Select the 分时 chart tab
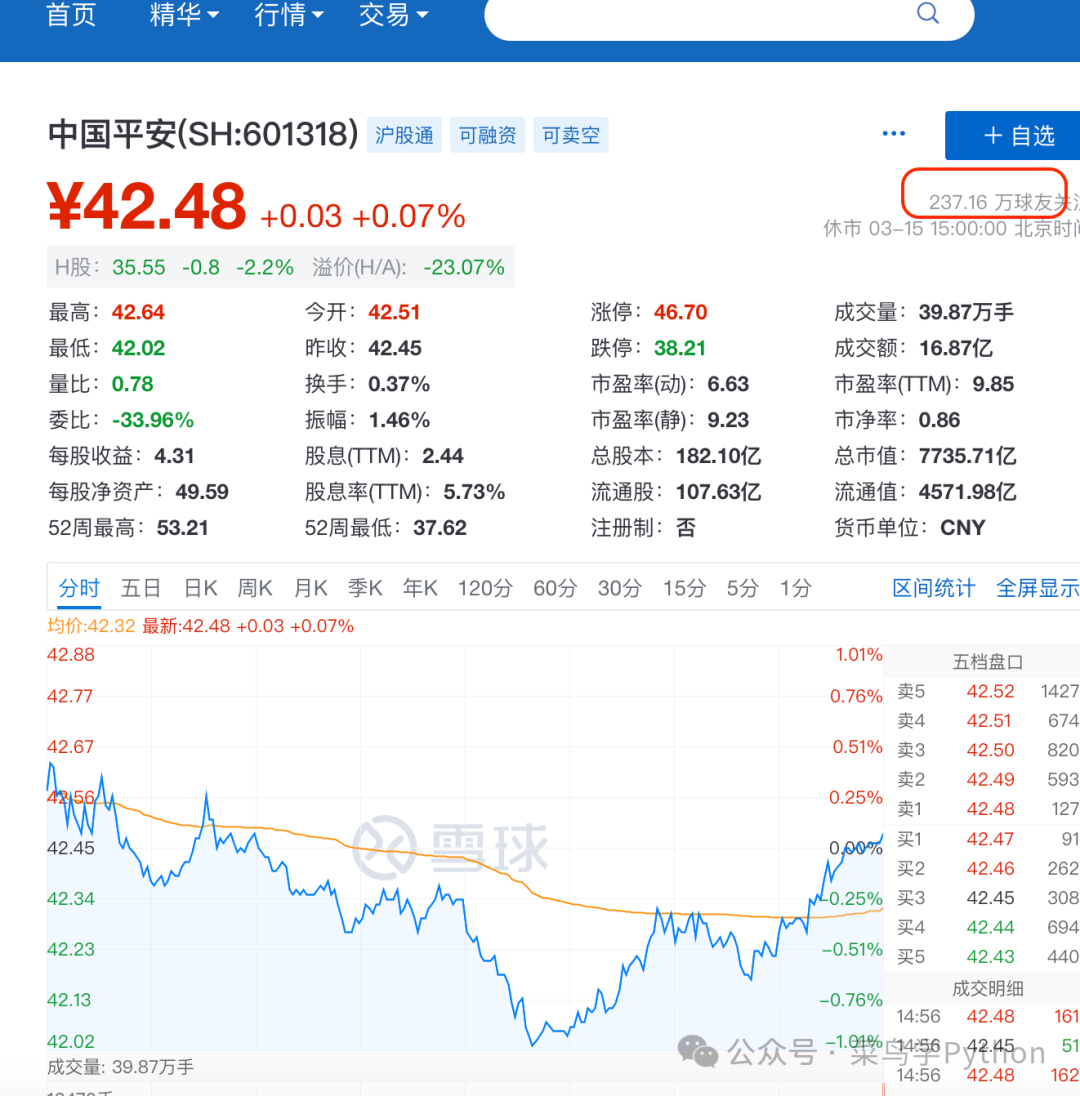This screenshot has width=1080, height=1096. pyautogui.click(x=79, y=588)
